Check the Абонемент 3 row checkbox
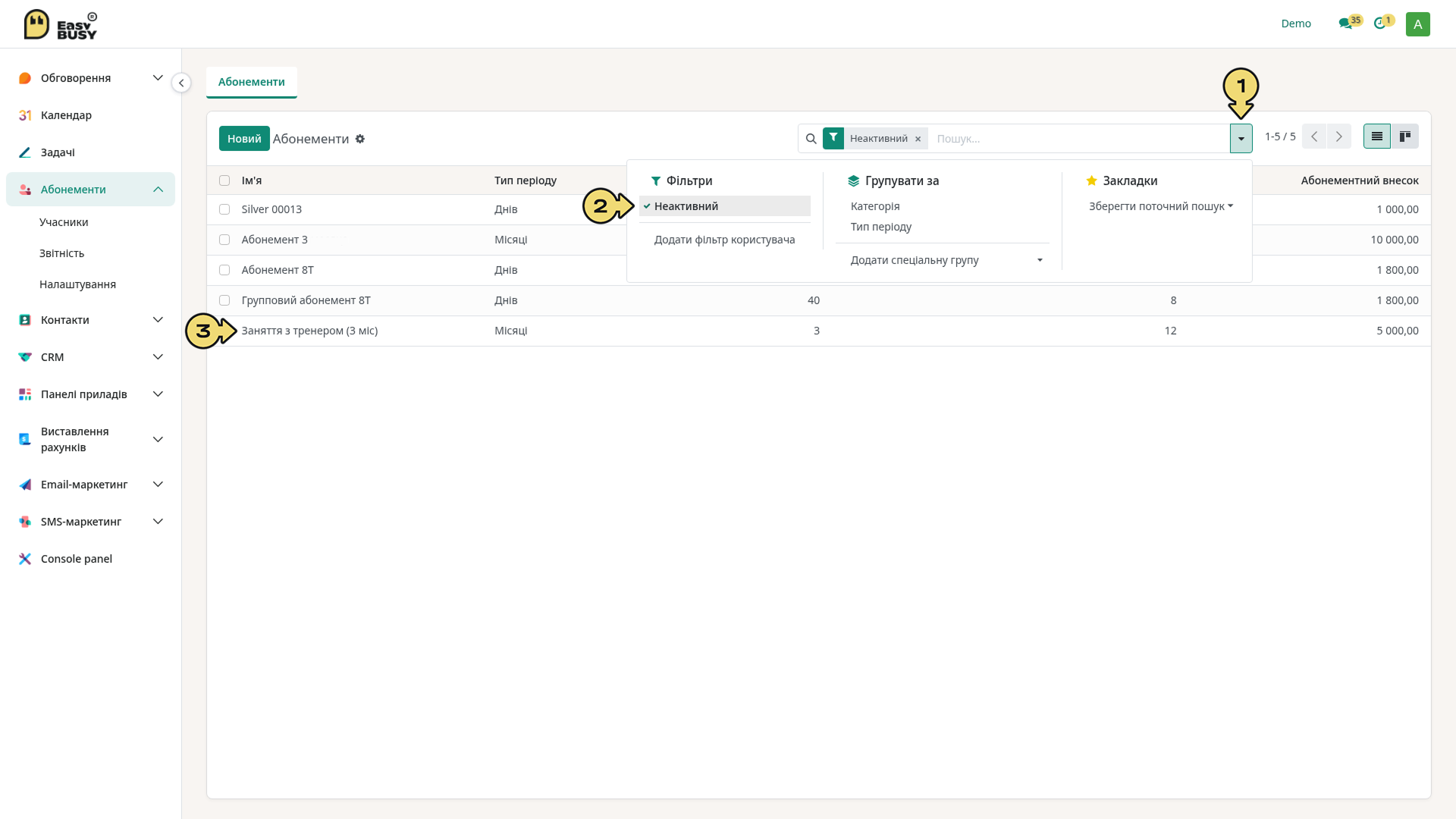This screenshot has width=1456, height=819. coord(224,240)
